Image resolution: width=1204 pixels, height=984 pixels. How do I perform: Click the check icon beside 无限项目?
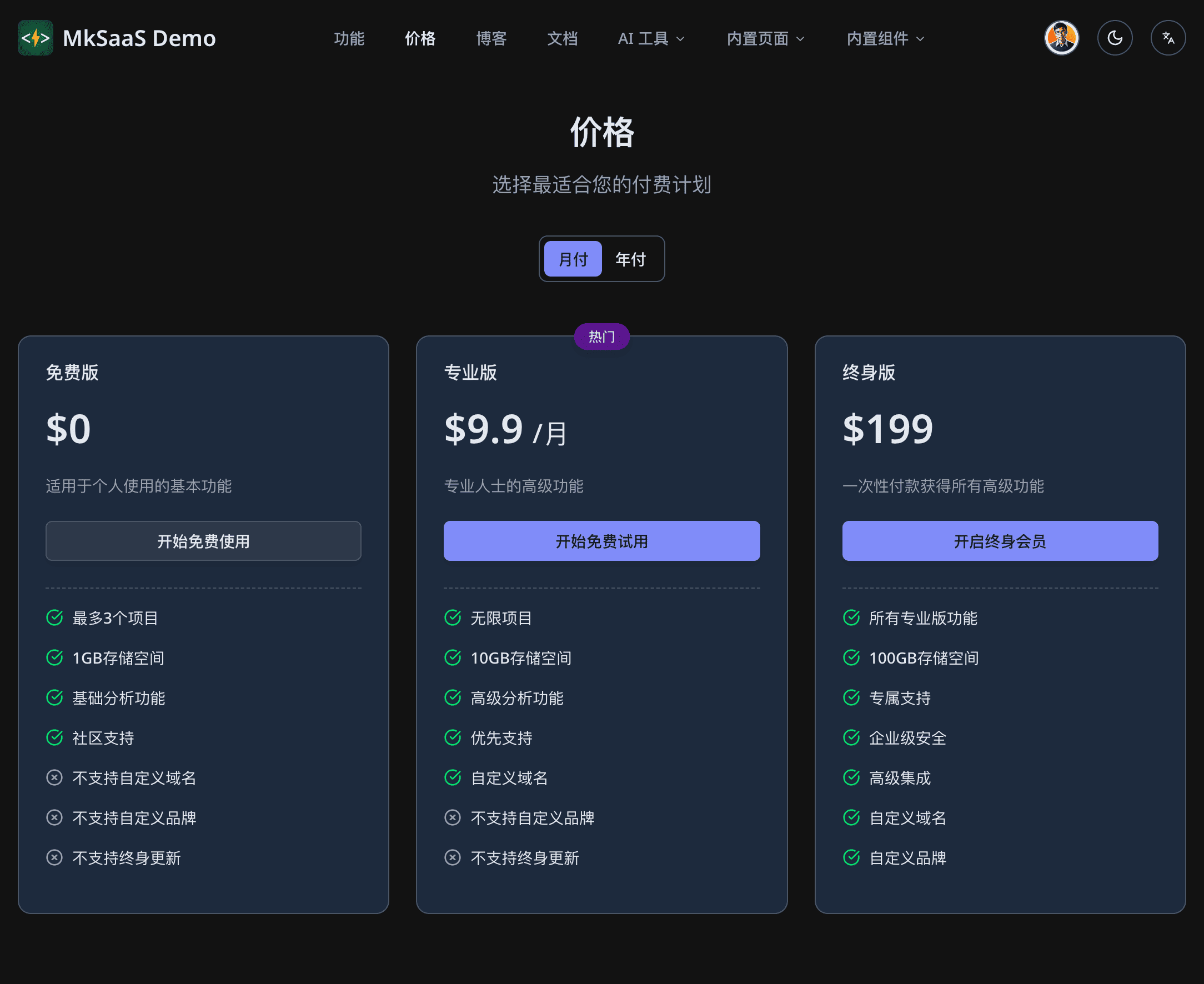453,617
